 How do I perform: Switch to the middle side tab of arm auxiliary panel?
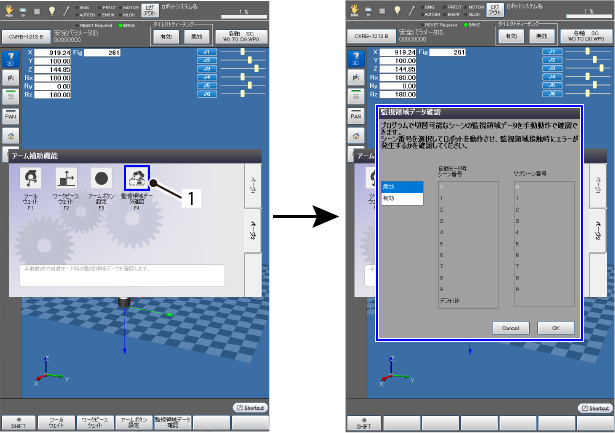click(253, 230)
